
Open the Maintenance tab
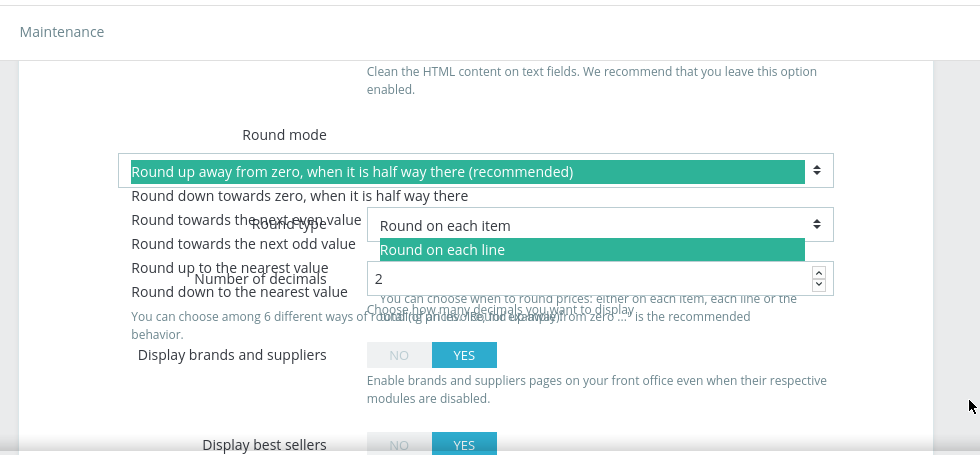[62, 32]
